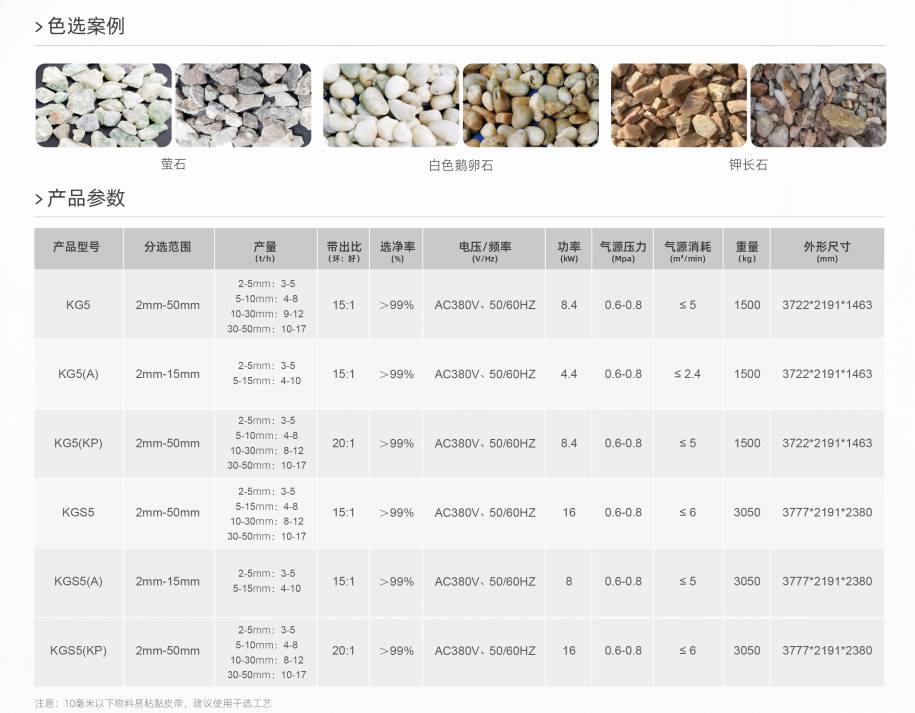Select the KGS5 model cell
Screen dimensions: 915x713
point(78,512)
